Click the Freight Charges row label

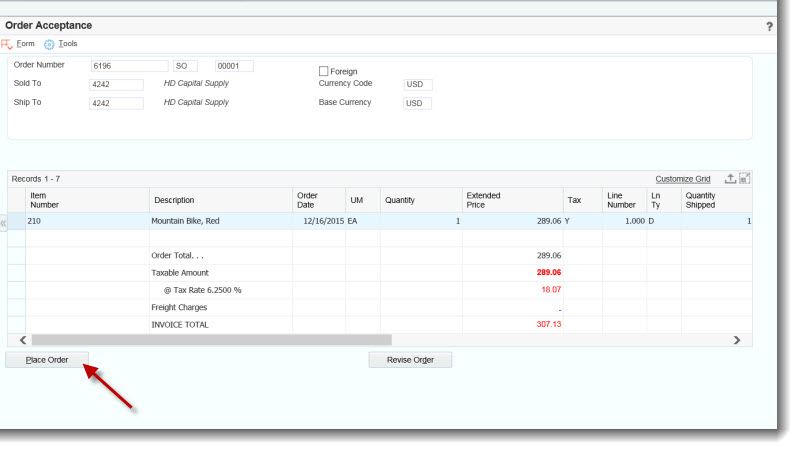pos(179,307)
